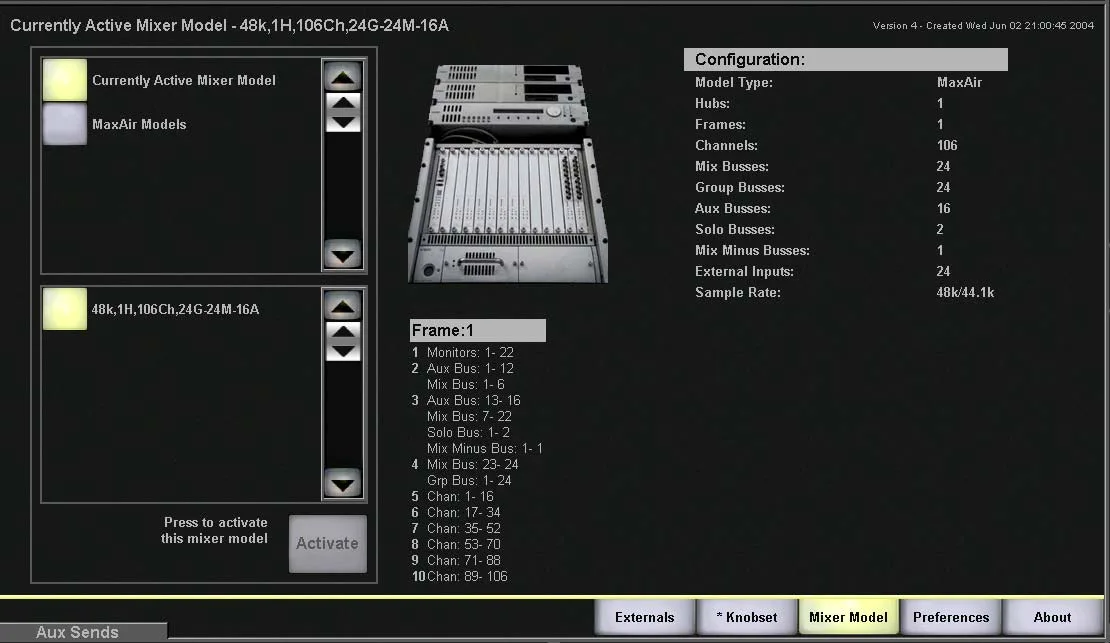Viewport: 1110px width, 643px height.
Task: Click the MaxAir rack hardware image
Action: point(508,173)
